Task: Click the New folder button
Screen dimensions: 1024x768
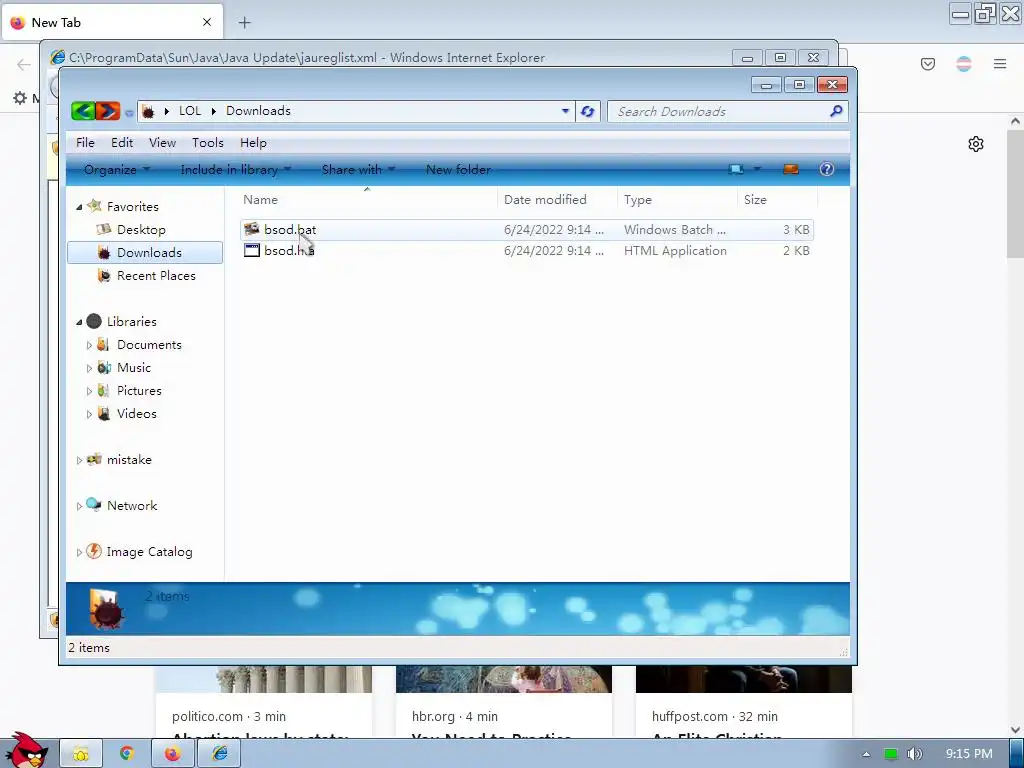Action: [458, 170]
